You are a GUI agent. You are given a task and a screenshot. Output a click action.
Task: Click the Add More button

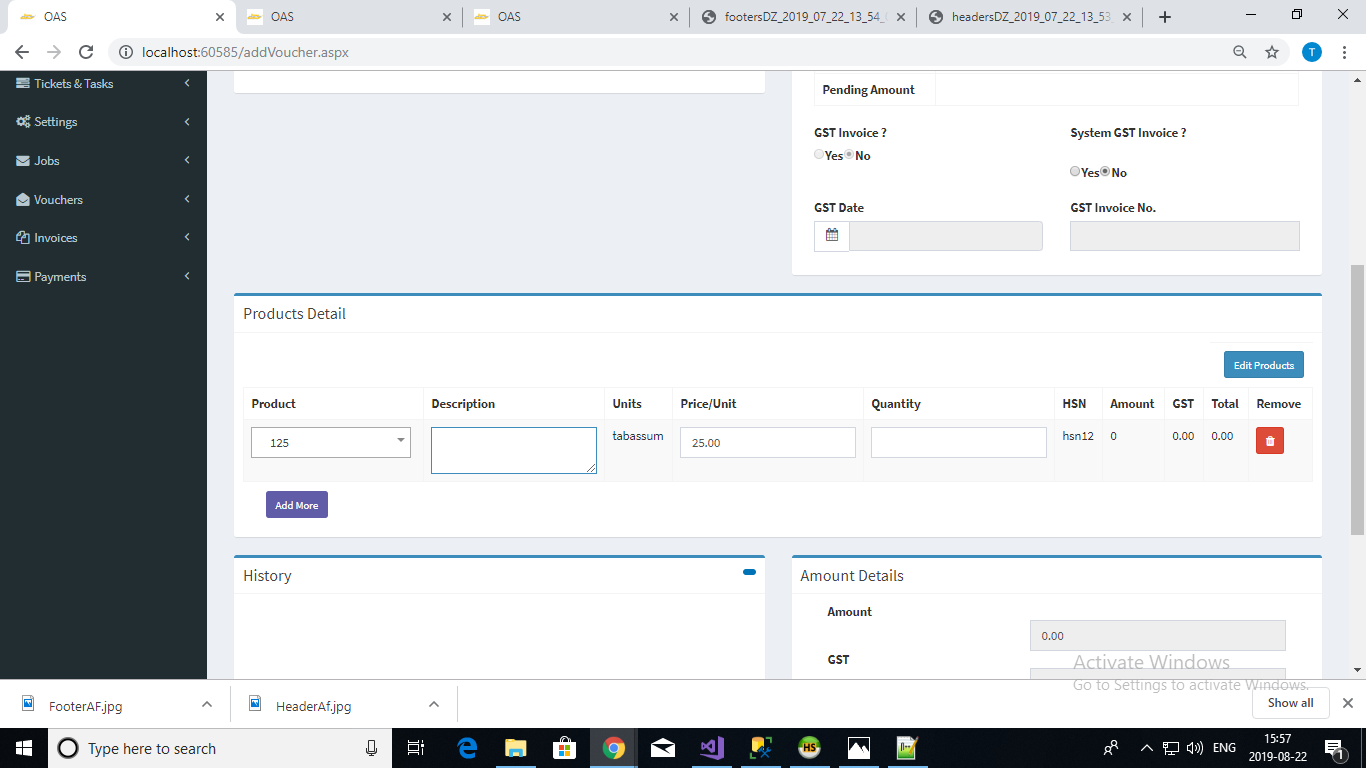pos(296,505)
